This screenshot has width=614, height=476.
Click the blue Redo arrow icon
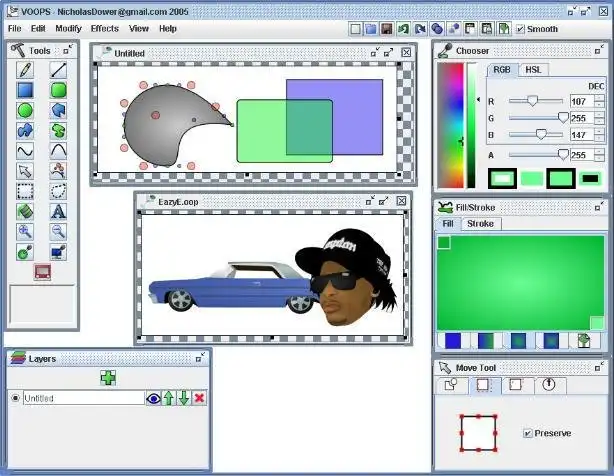420,29
